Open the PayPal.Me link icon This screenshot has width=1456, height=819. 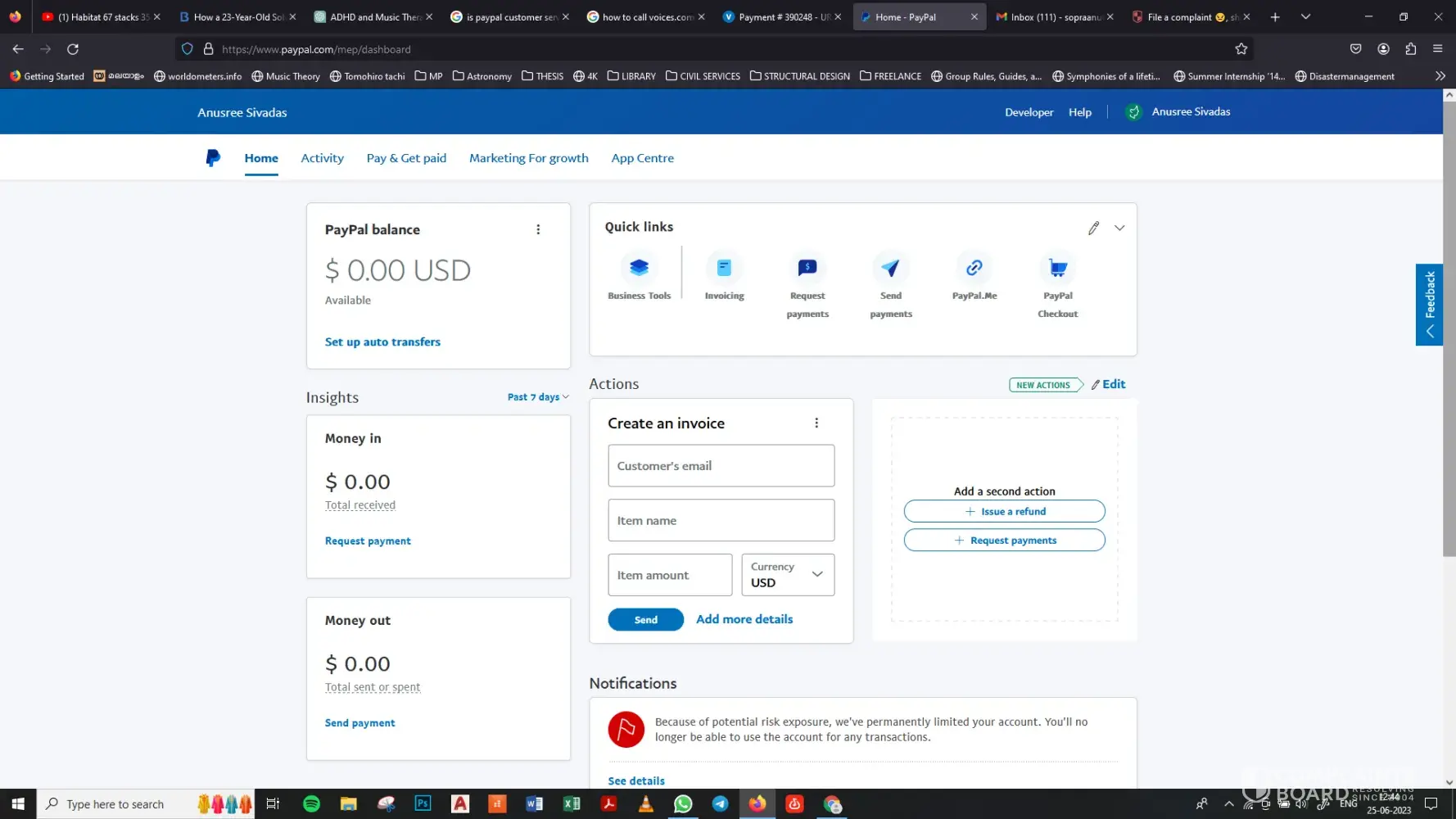pyautogui.click(x=974, y=268)
